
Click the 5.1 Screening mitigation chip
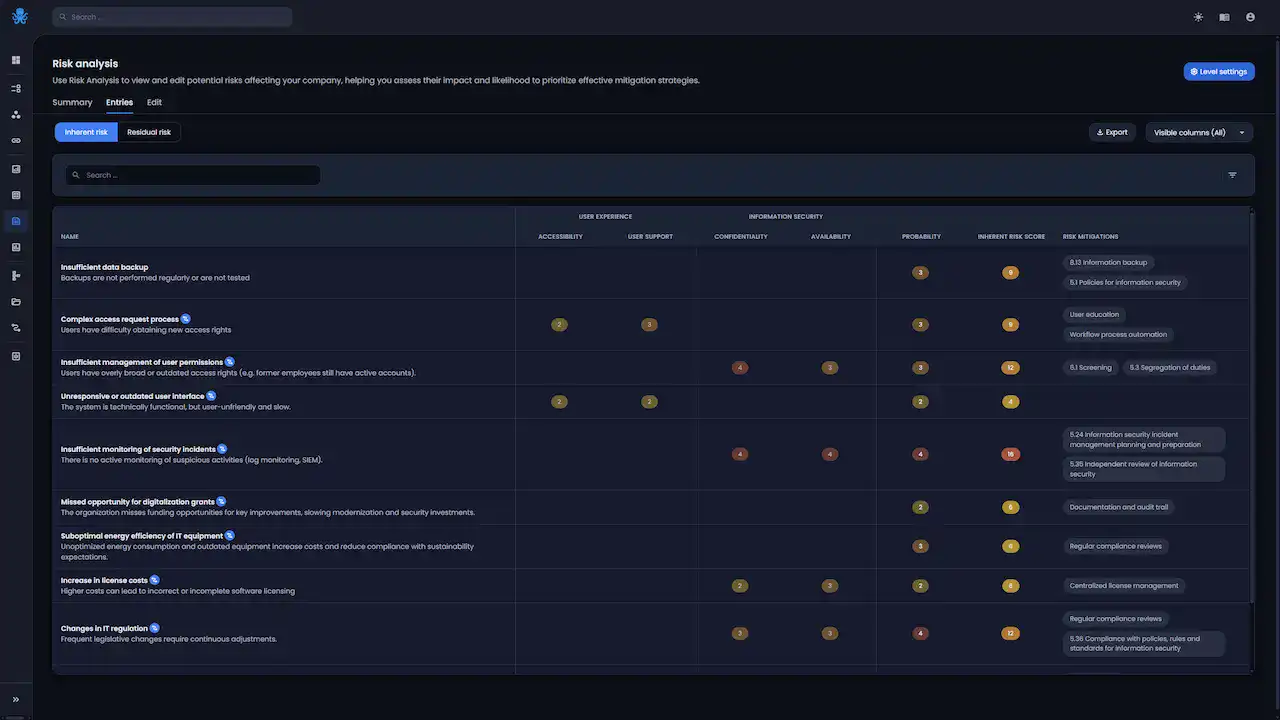pos(1091,367)
